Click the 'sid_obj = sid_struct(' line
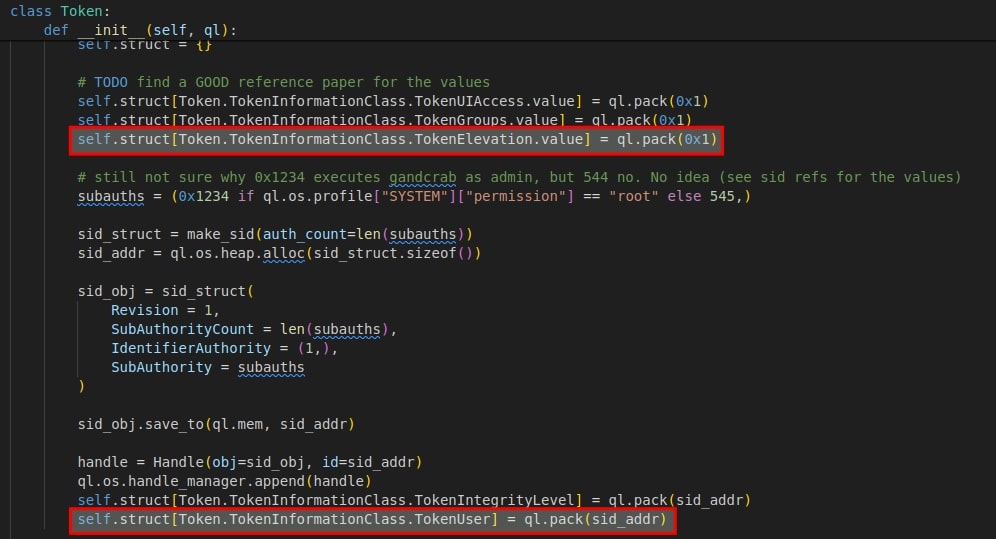This screenshot has width=996, height=539. tap(165, 291)
